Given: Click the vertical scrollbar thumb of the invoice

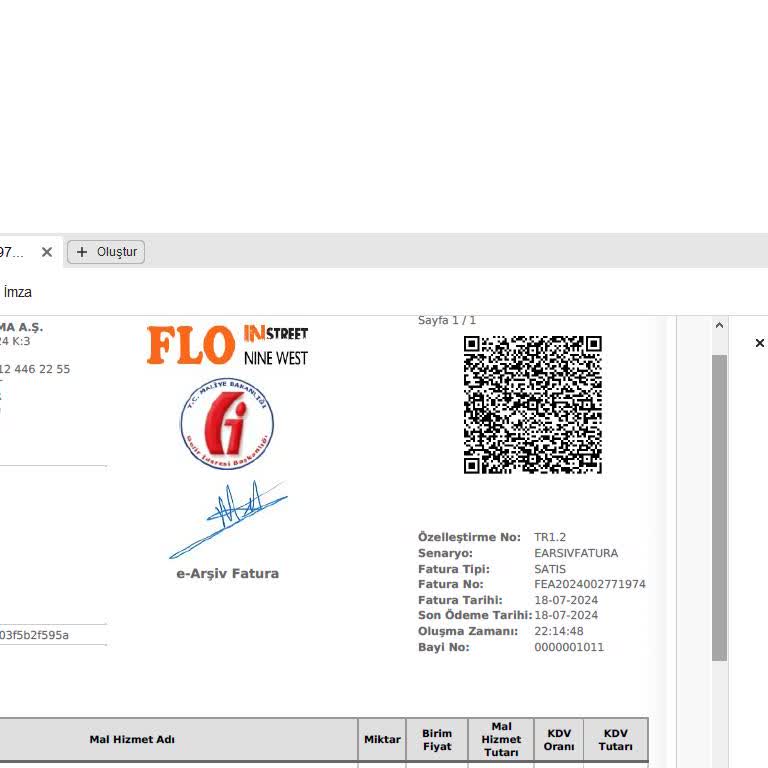Looking at the screenshot, I should coord(719,507).
